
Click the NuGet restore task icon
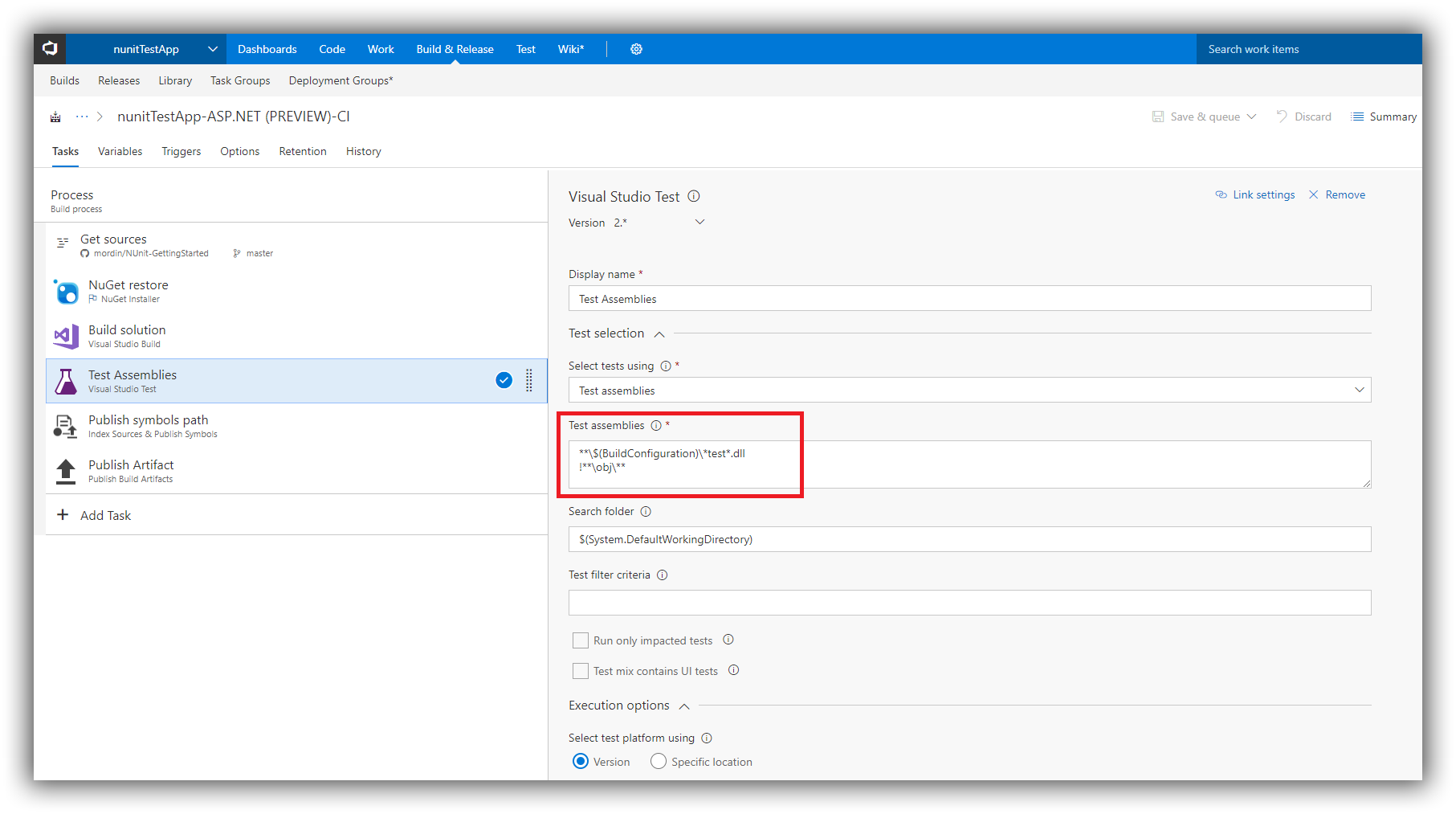point(66,291)
